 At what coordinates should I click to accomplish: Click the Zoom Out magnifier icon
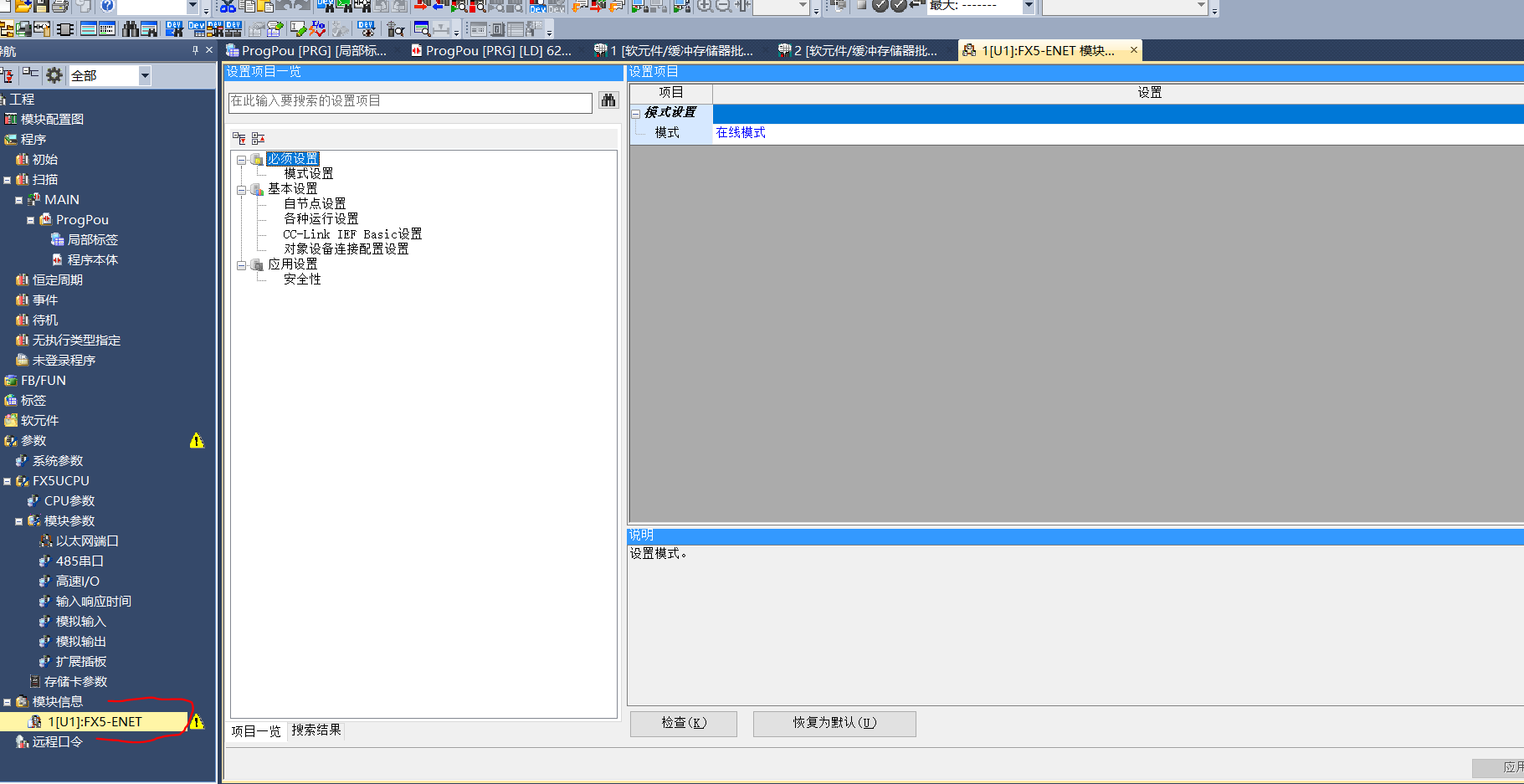723,6
